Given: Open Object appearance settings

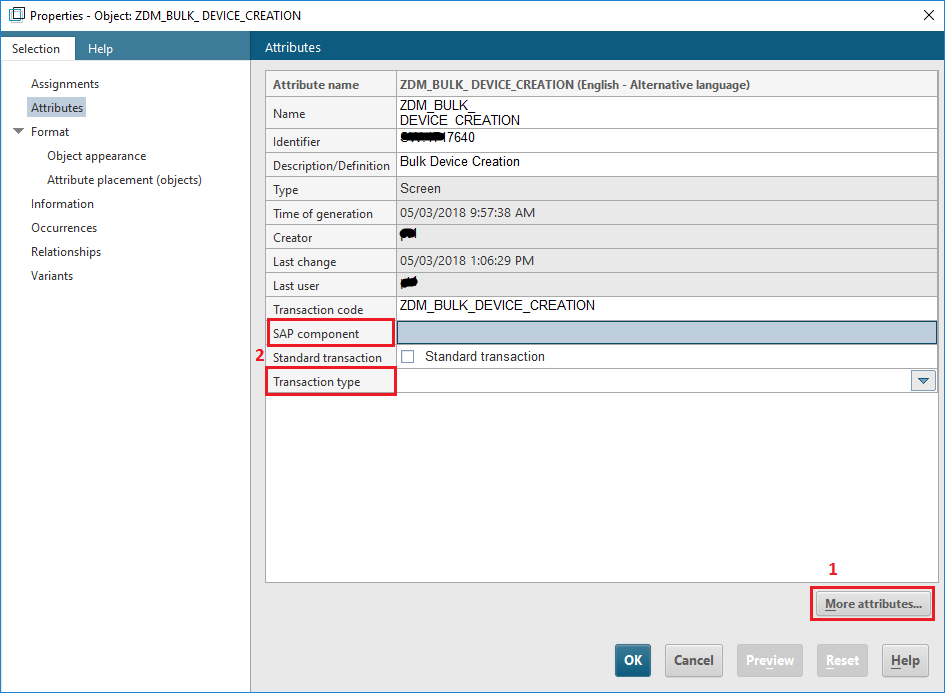Looking at the screenshot, I should pyautogui.click(x=96, y=156).
